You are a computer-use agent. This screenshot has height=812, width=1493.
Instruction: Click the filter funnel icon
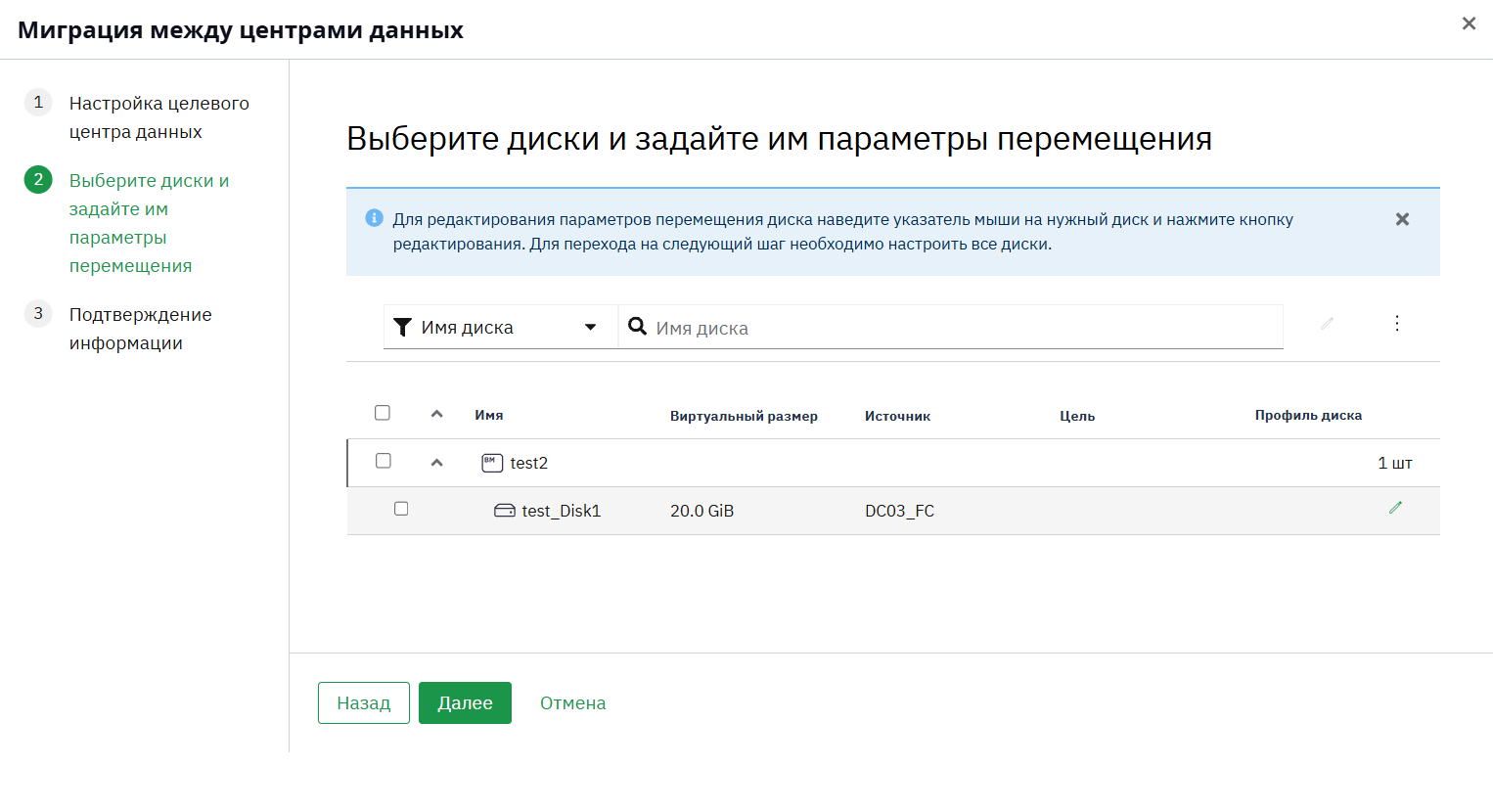(x=402, y=327)
